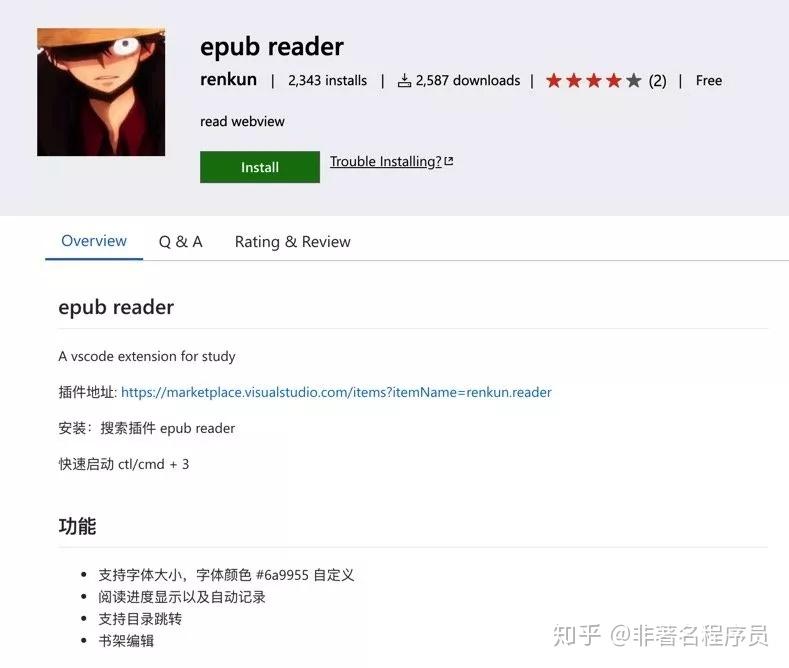
Task: Click the extension's avatar logo image
Action: 101,92
